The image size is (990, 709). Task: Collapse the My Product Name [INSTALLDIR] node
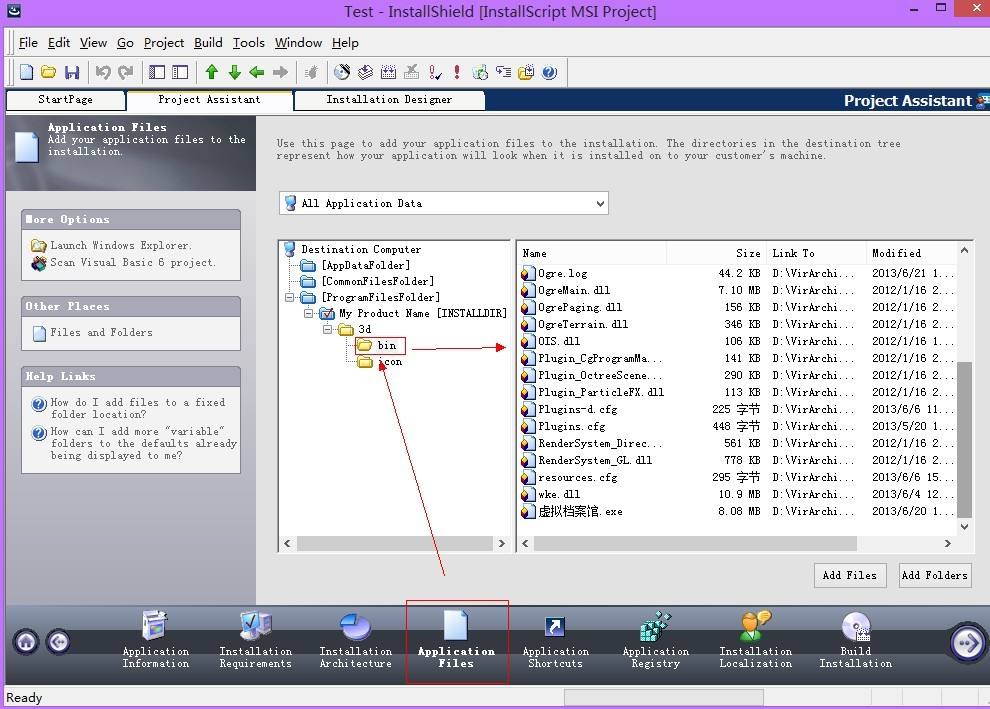click(308, 313)
